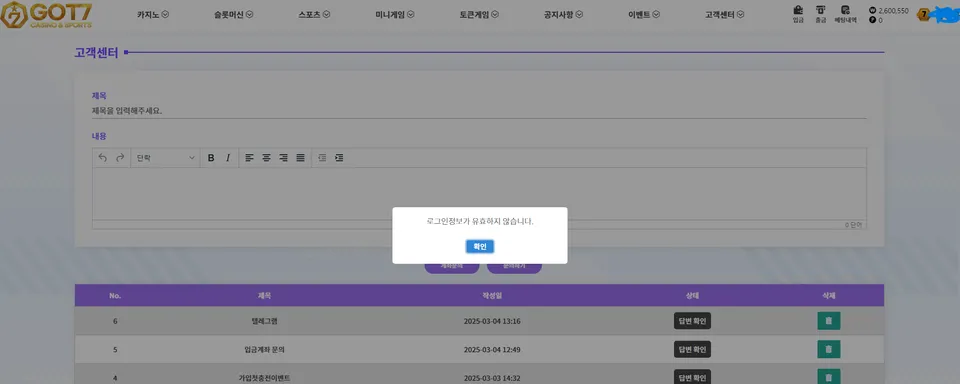Align text left in editor
The width and height of the screenshot is (960, 384).
249,157
